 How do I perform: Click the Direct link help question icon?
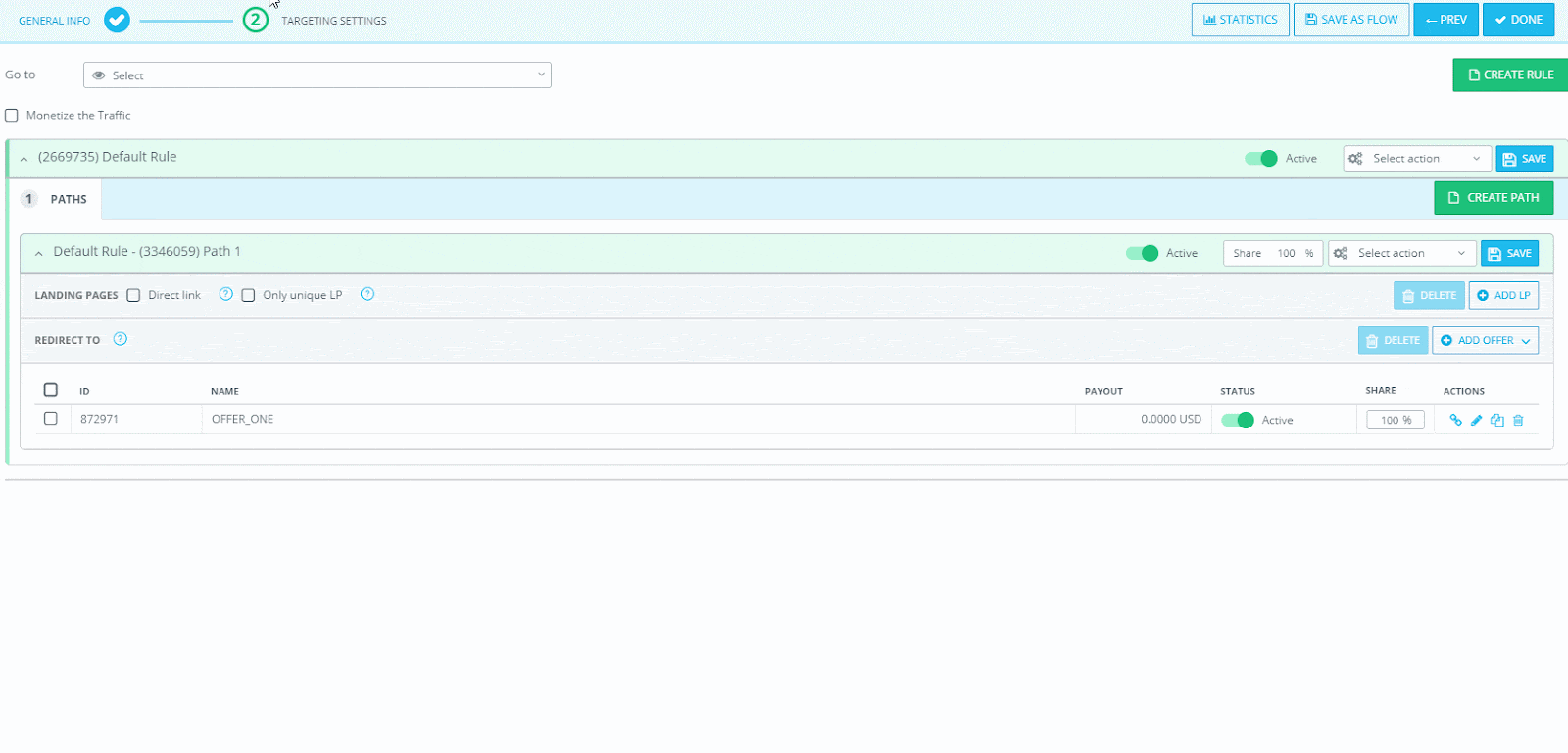[226, 294]
